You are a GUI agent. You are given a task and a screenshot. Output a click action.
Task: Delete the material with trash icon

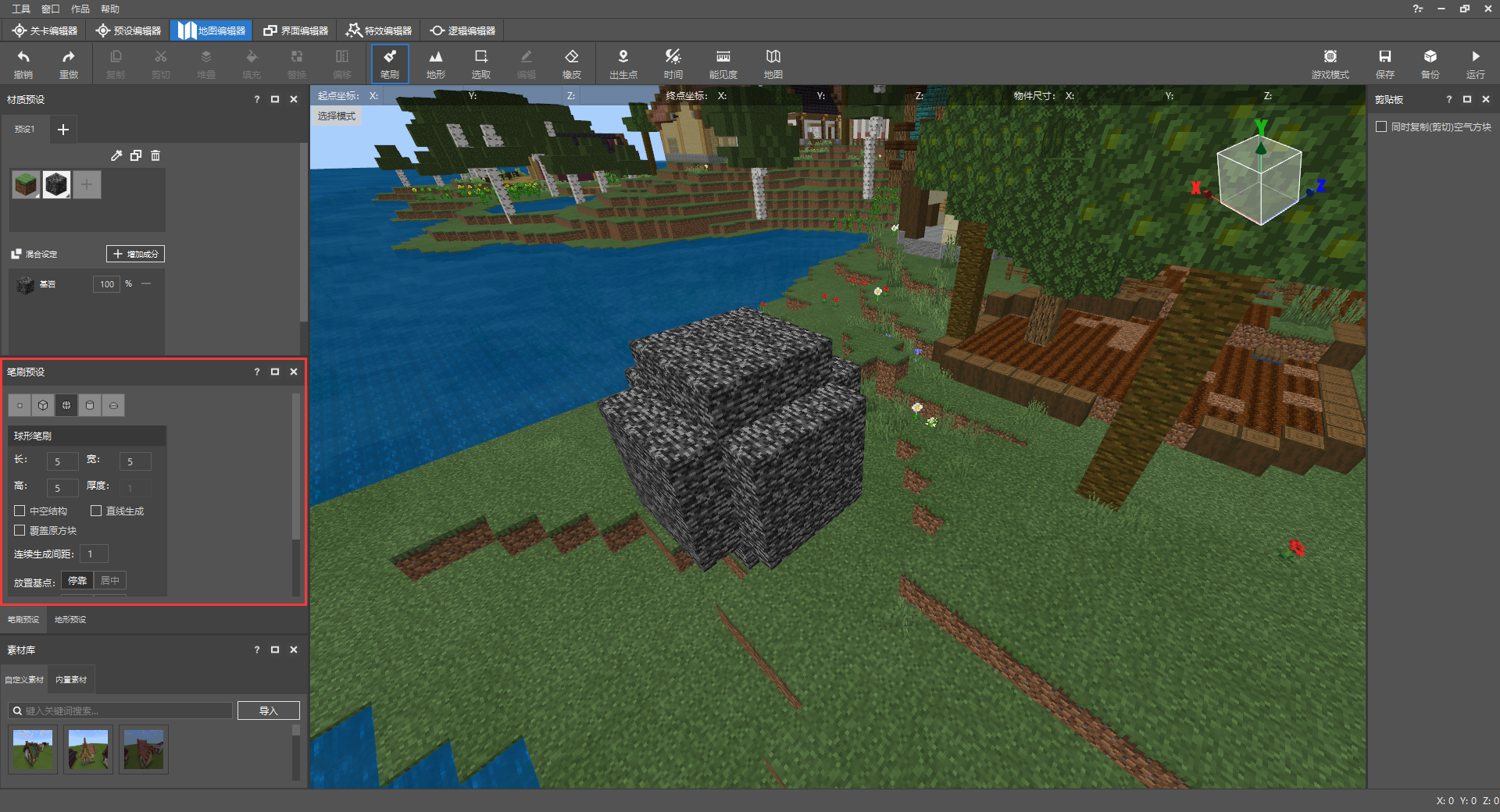click(x=155, y=155)
